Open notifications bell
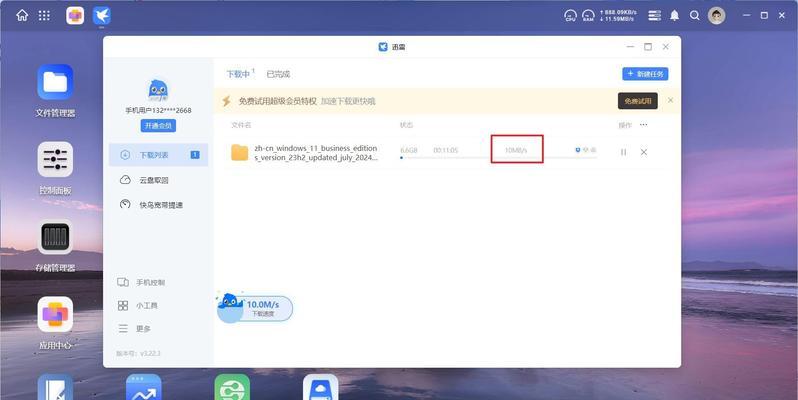The image size is (798, 400). click(x=674, y=16)
